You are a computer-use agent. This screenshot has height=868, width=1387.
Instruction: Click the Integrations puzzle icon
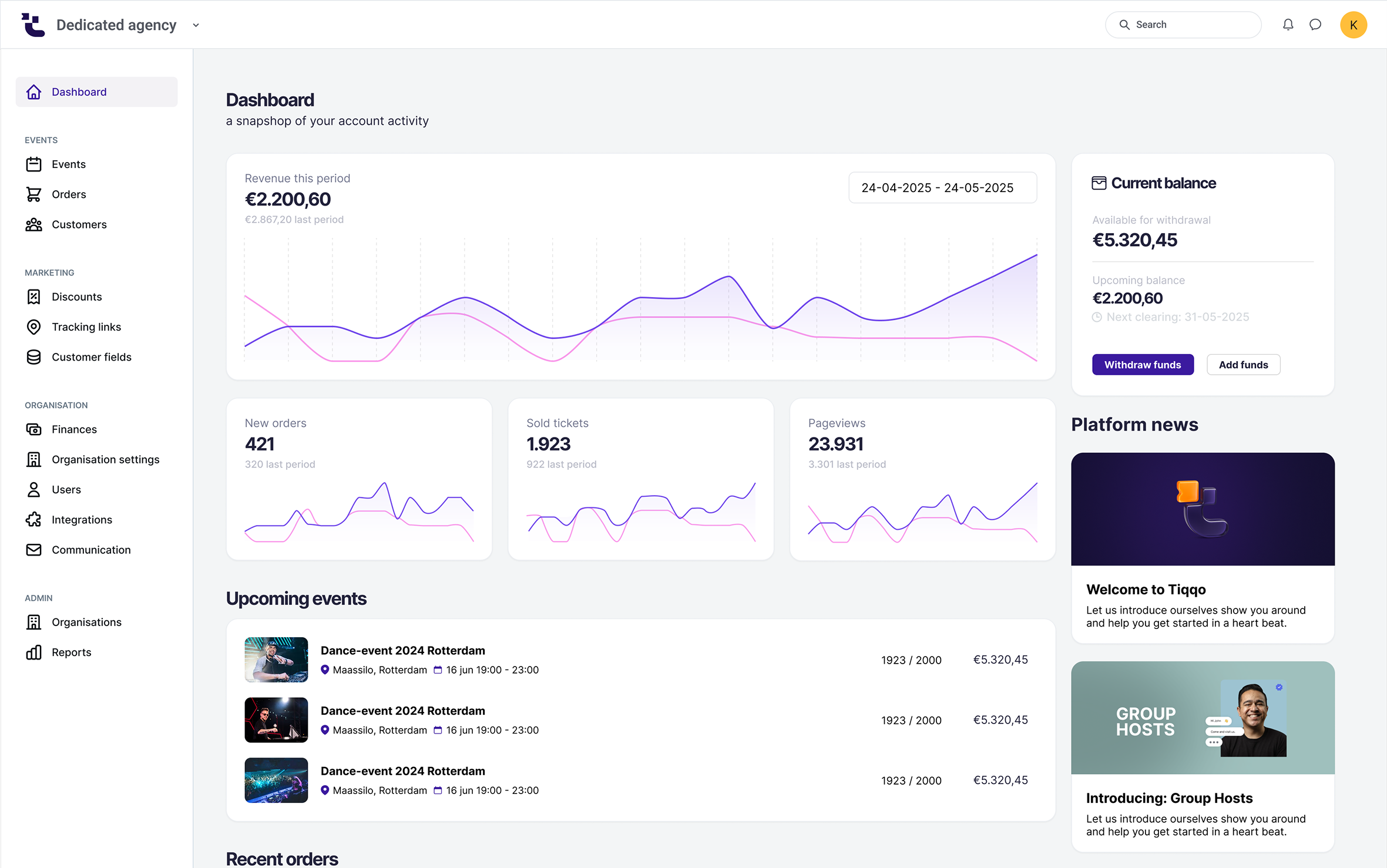point(33,520)
